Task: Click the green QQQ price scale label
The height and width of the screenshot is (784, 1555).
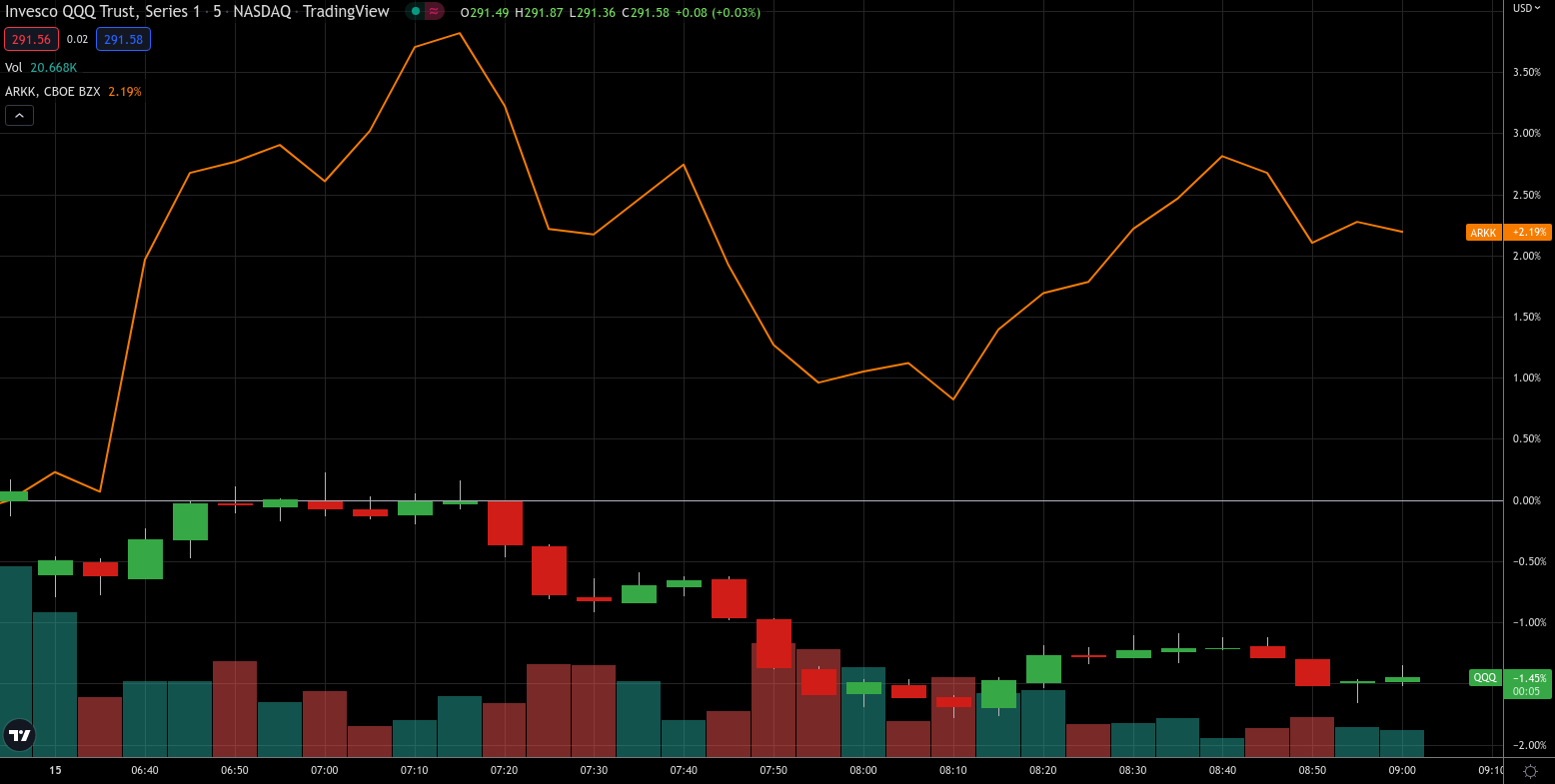Action: (x=1485, y=677)
